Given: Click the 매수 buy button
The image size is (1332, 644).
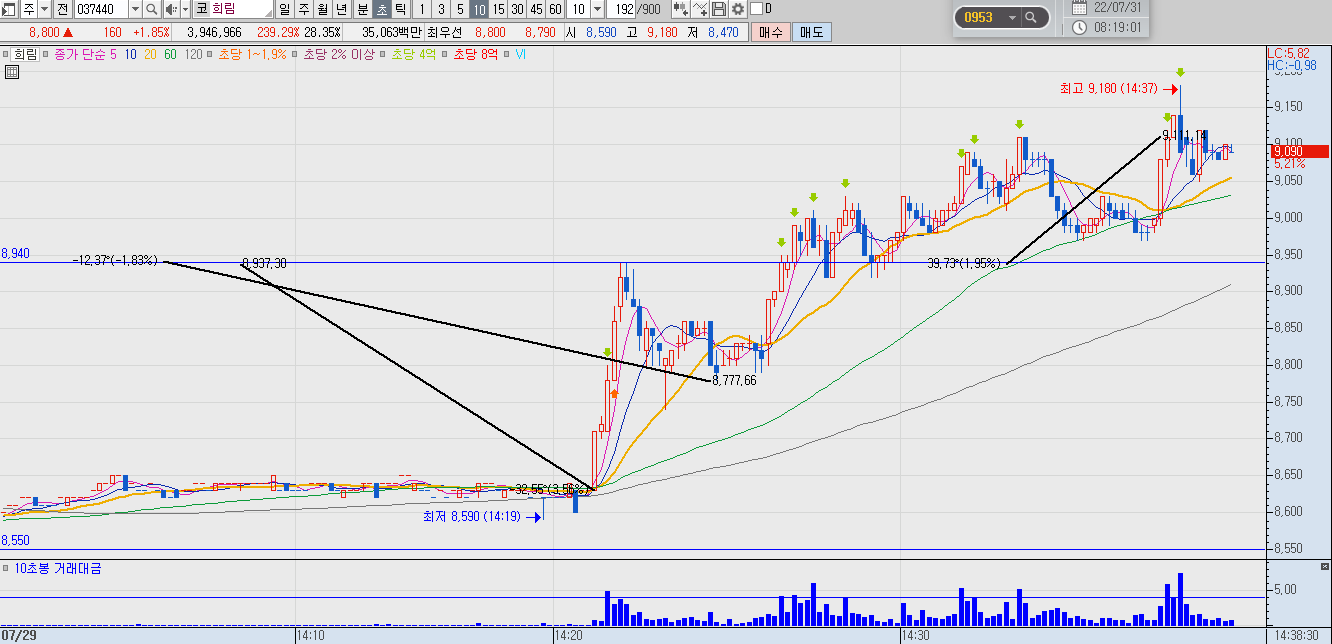Looking at the screenshot, I should tap(771, 32).
